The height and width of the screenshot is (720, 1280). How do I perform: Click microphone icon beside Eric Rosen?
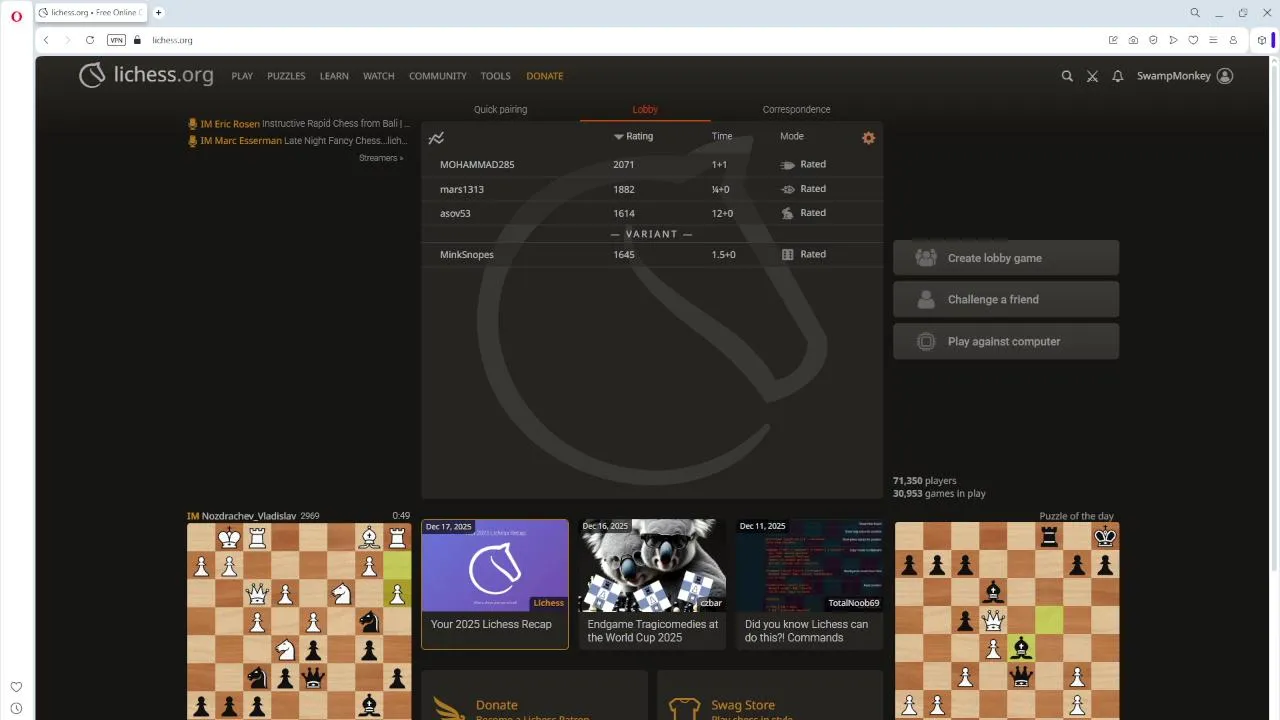point(193,124)
